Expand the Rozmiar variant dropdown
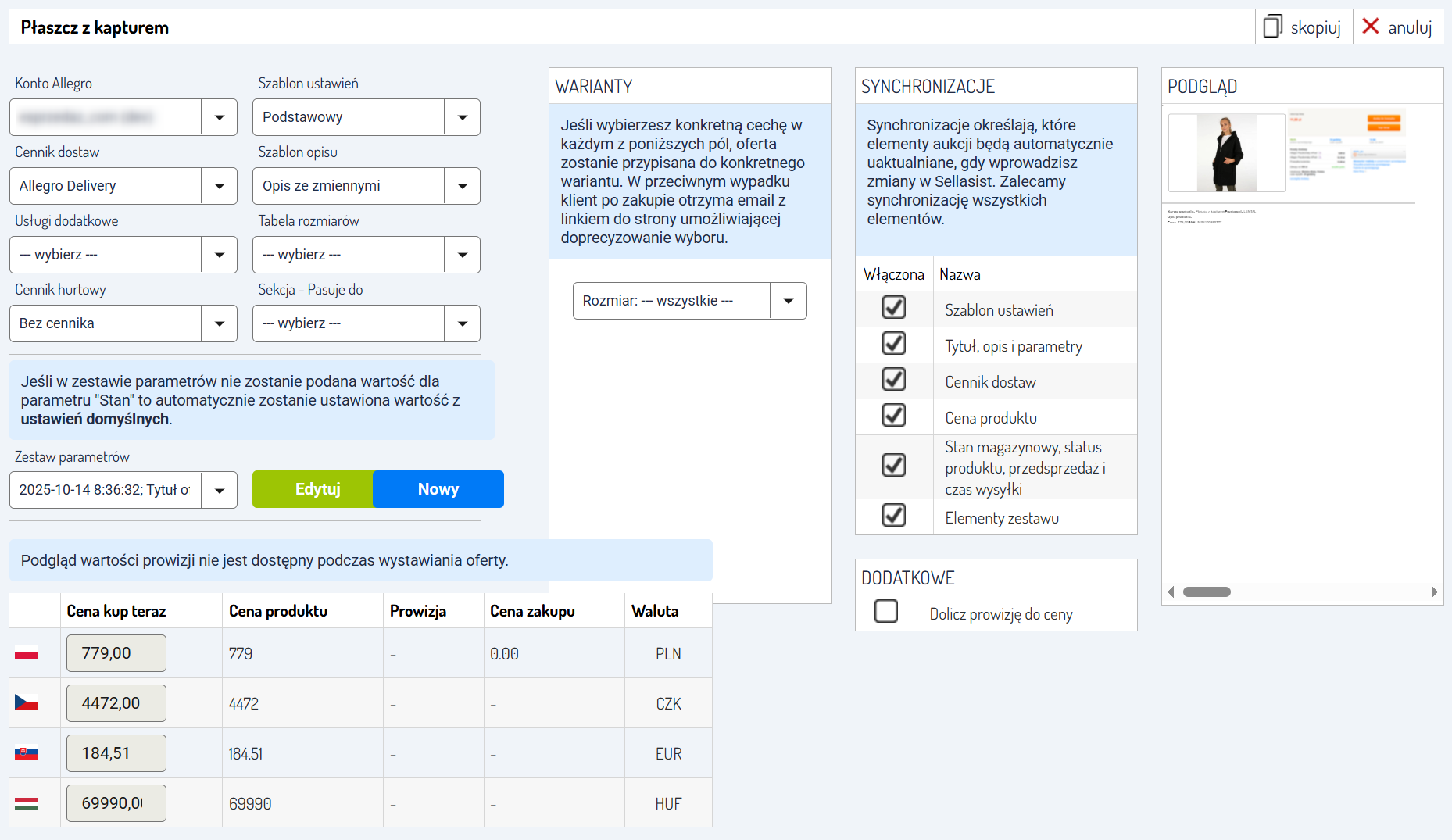 pos(789,301)
